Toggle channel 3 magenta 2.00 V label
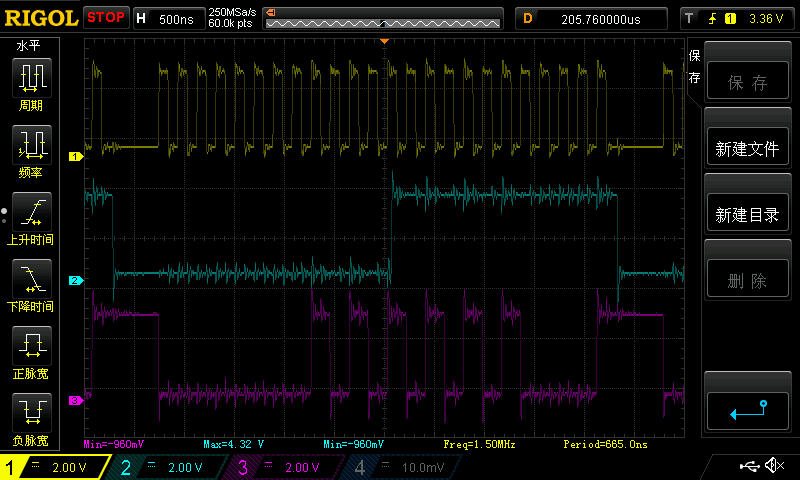 pyautogui.click(x=285, y=467)
